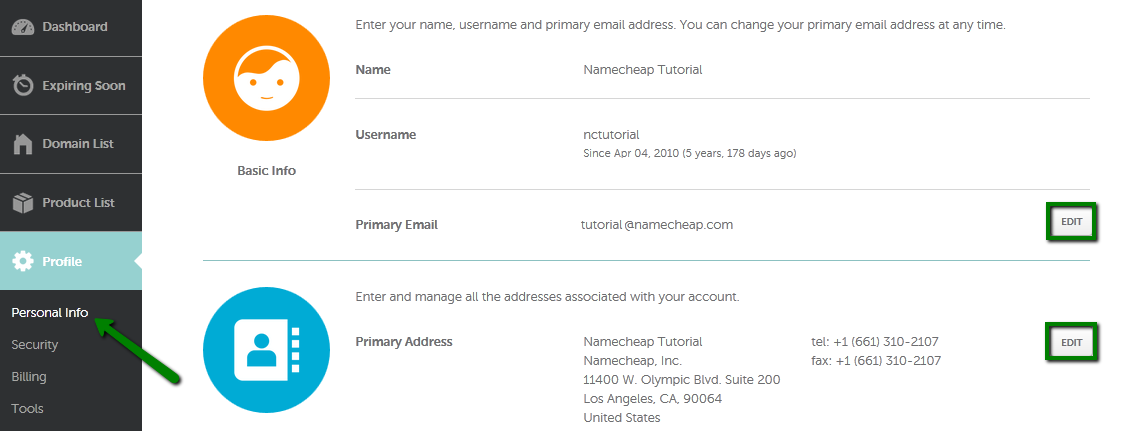Click the blue address book icon
Viewport: 1132px width, 431px height.
click(x=266, y=350)
